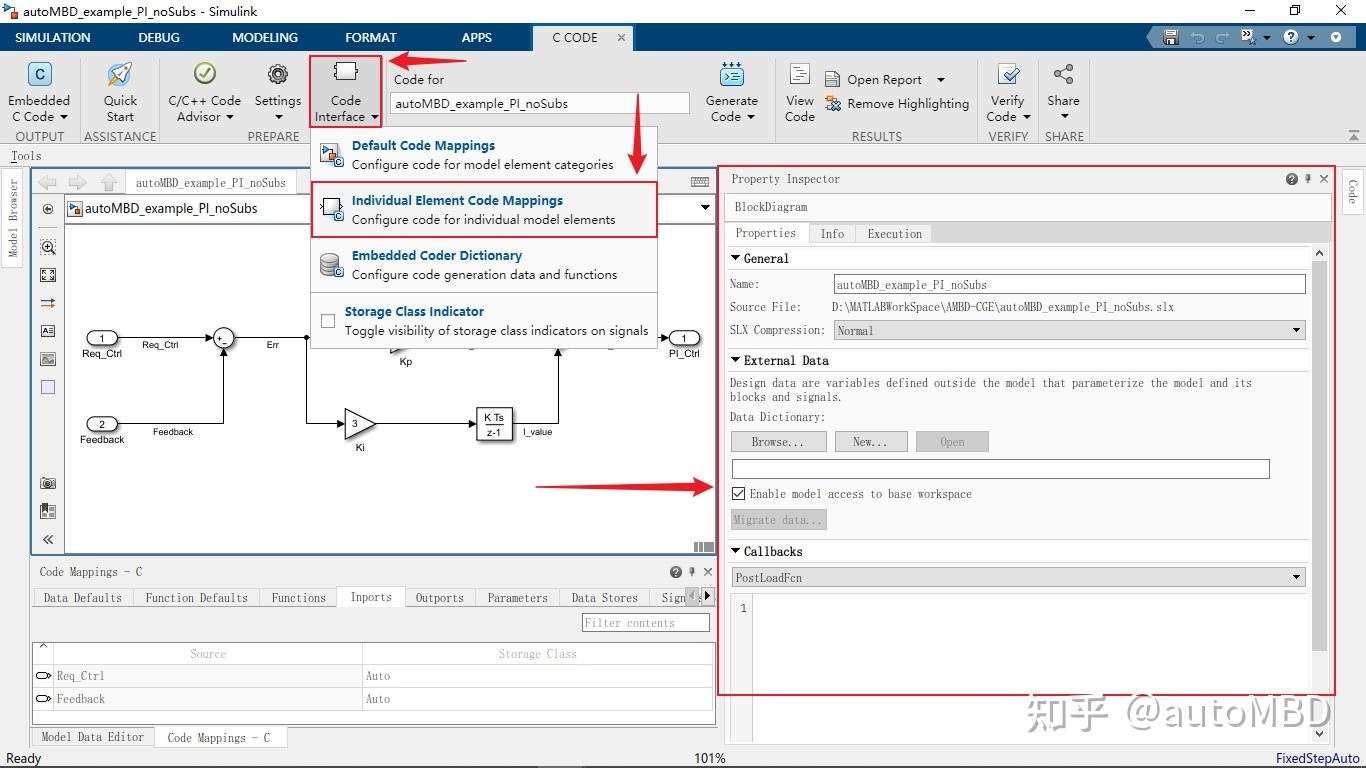Switch to the Model Data Editor tab
1366x768 pixels.
tap(93, 737)
